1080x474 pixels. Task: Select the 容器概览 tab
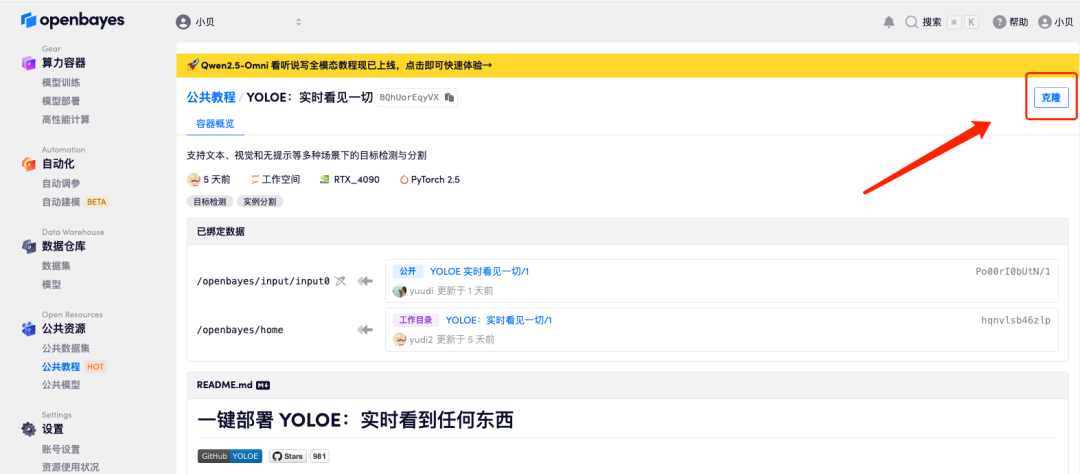pyautogui.click(x=215, y=124)
